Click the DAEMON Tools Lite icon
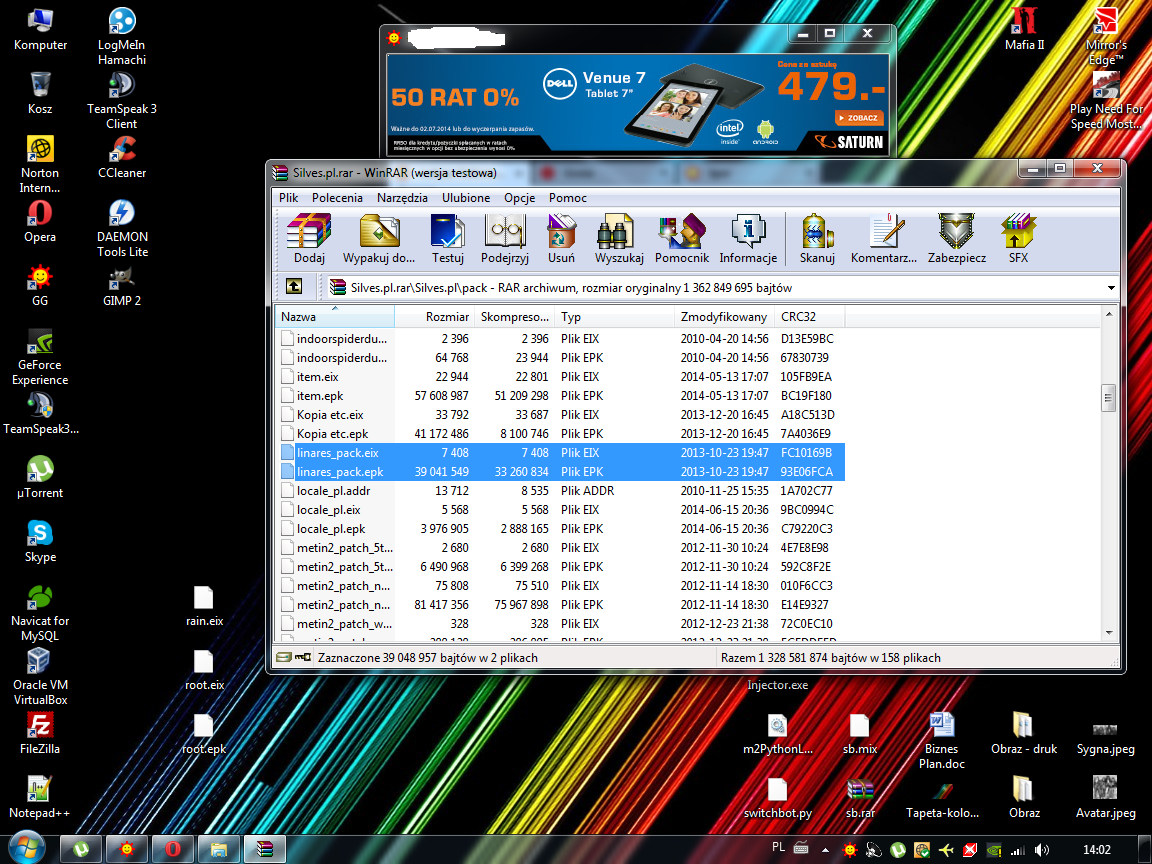 (x=122, y=228)
